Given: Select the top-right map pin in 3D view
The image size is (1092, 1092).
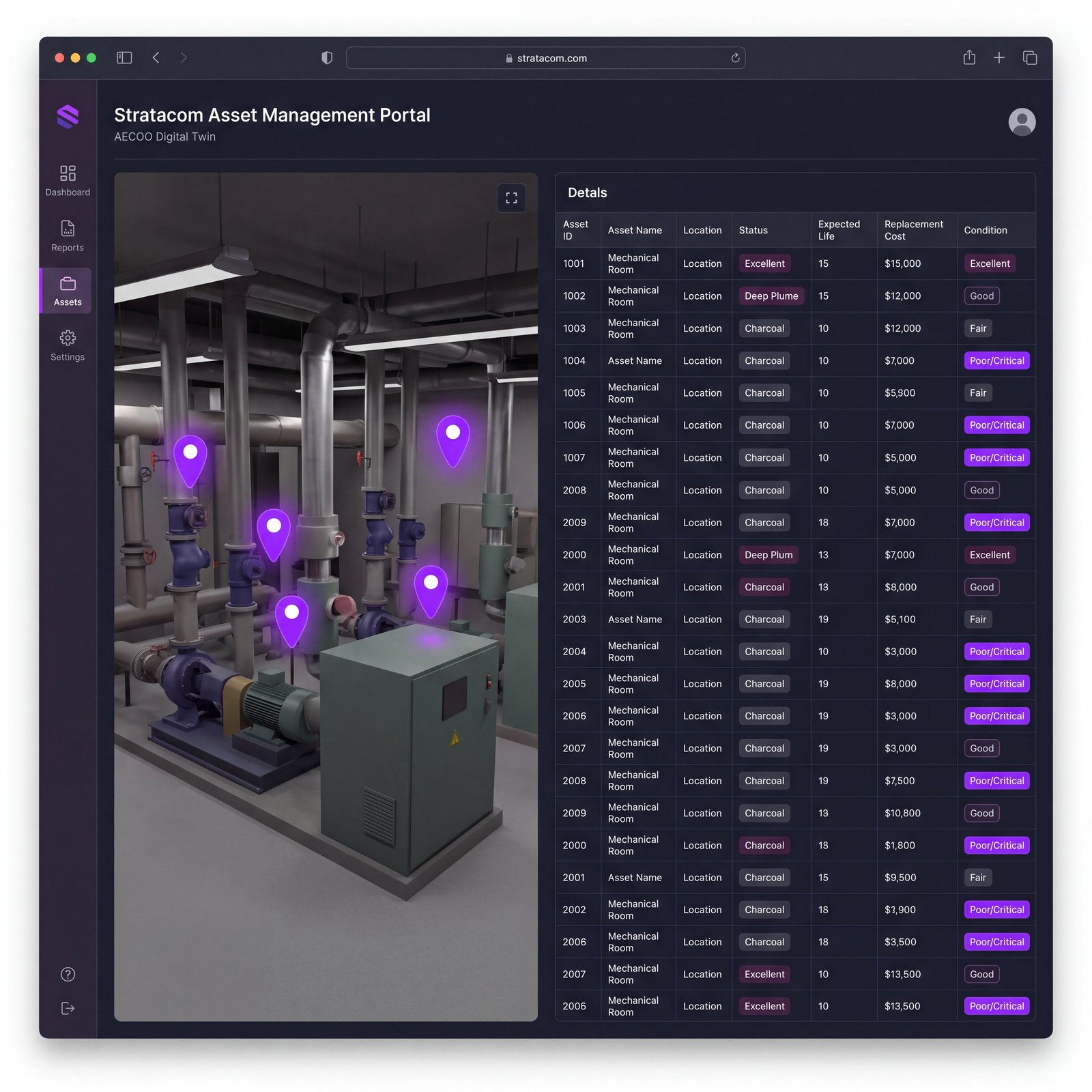Looking at the screenshot, I should 453,441.
